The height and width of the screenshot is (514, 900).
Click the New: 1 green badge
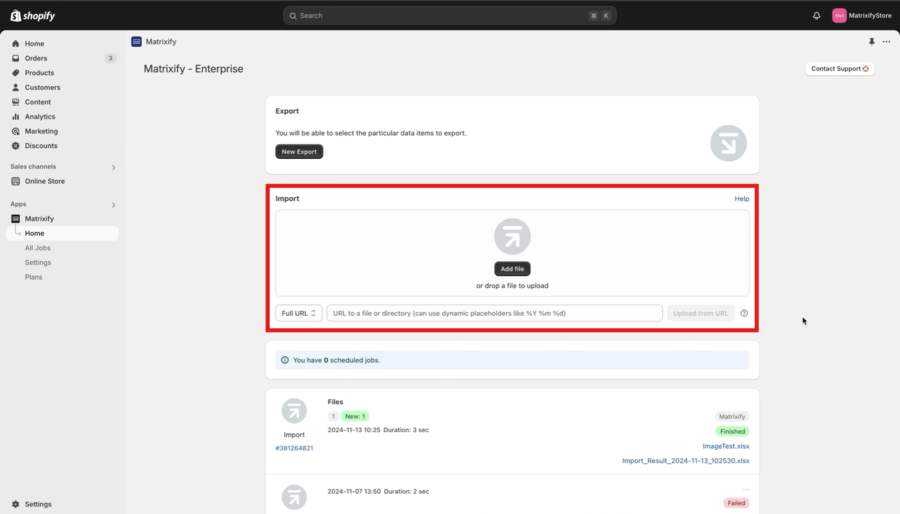[355, 416]
